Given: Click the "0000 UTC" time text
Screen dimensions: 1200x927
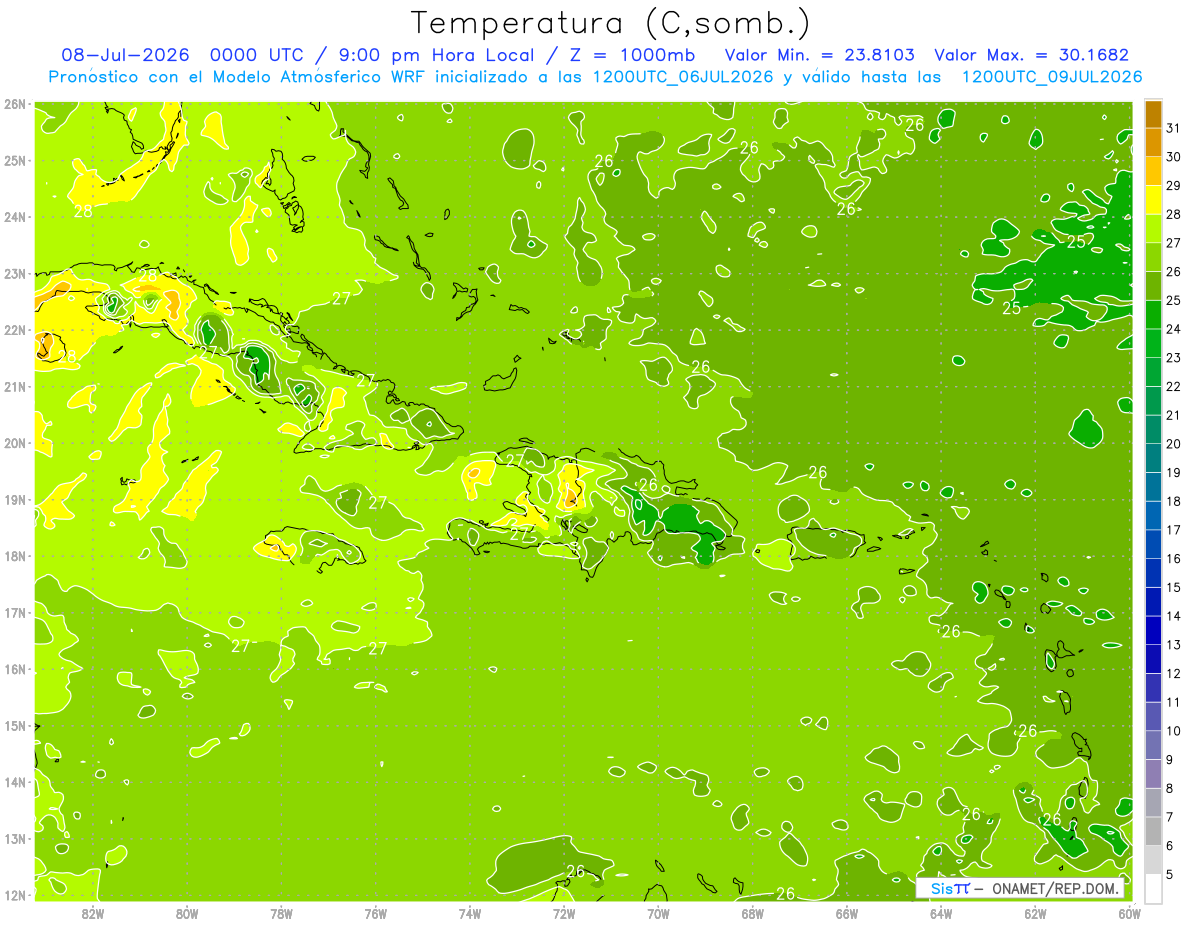Looking at the screenshot, I should 257,56.
